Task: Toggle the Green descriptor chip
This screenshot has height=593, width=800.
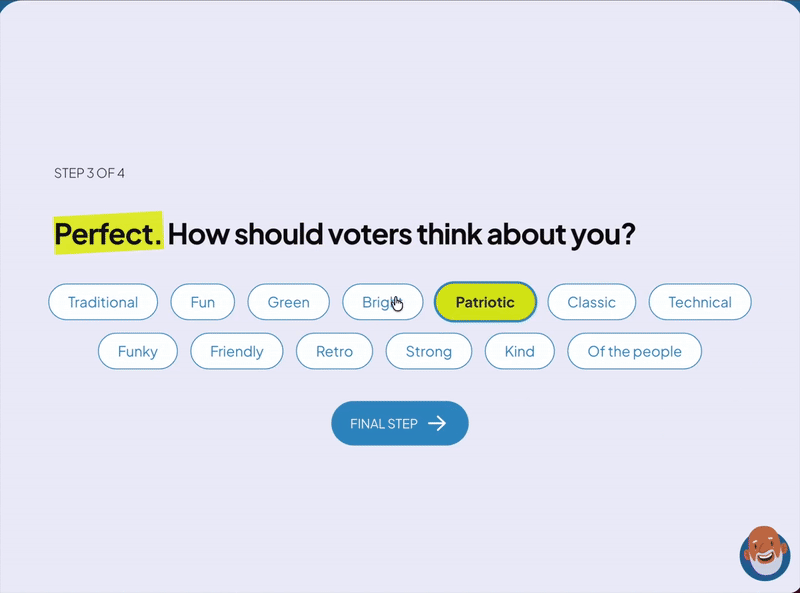Action: (288, 302)
